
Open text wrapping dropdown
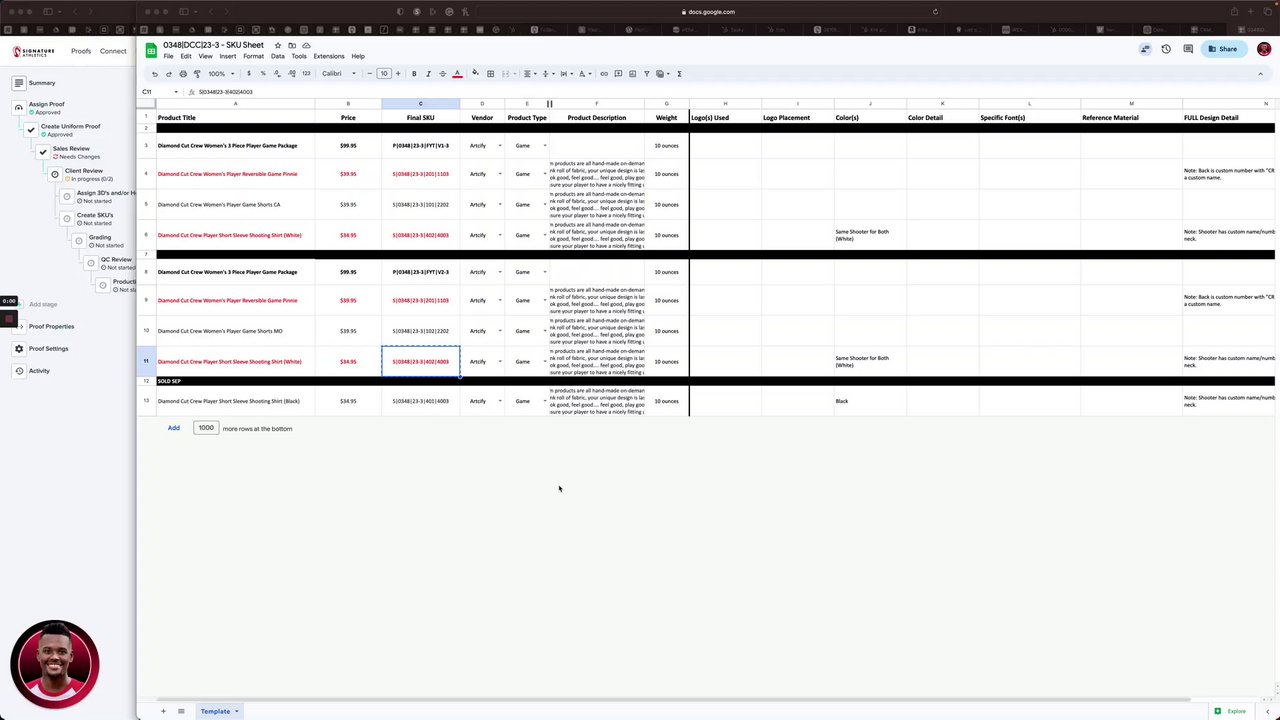[x=566, y=73]
